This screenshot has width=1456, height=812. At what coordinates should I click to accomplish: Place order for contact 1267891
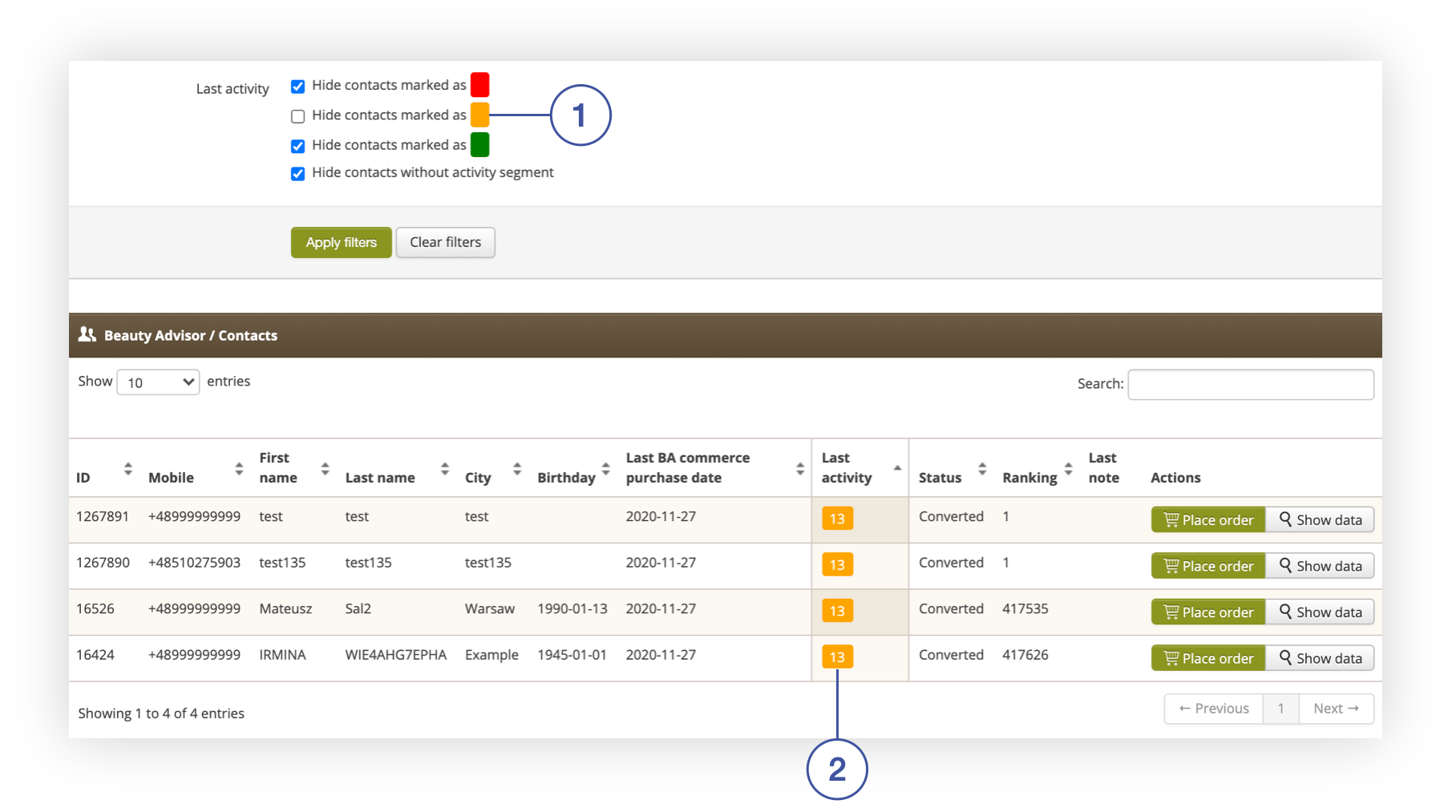click(x=1208, y=519)
